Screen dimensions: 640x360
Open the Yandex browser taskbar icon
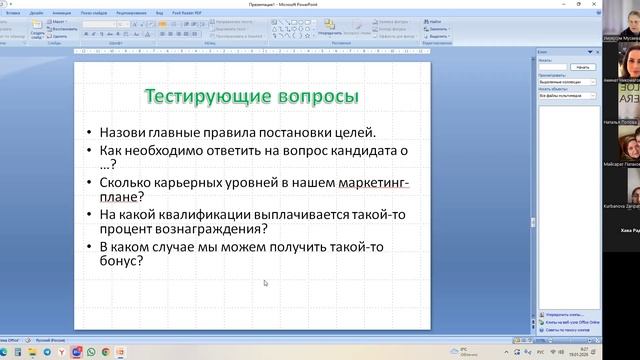point(62,352)
